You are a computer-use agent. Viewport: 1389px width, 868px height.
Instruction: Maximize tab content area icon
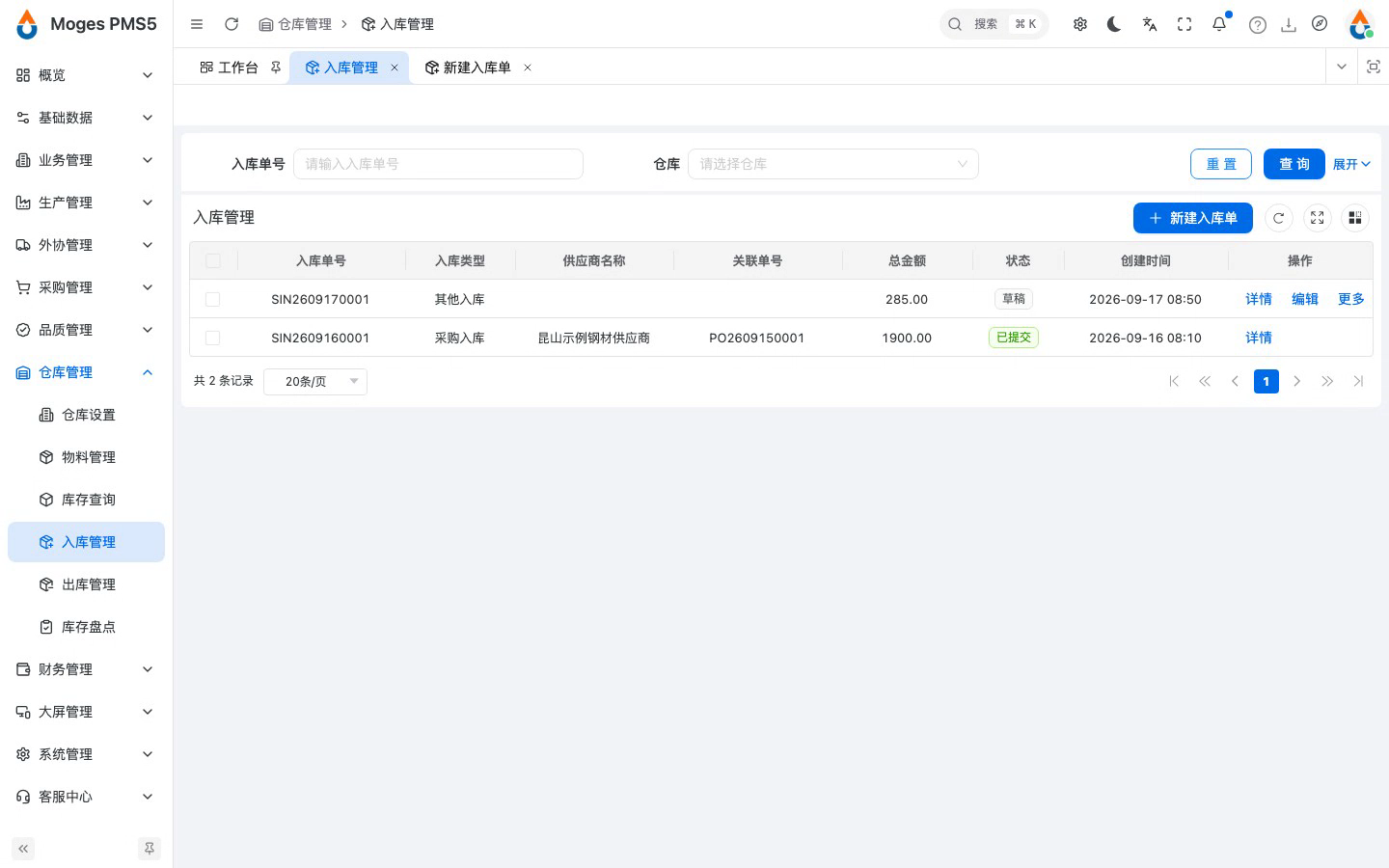point(1374,67)
